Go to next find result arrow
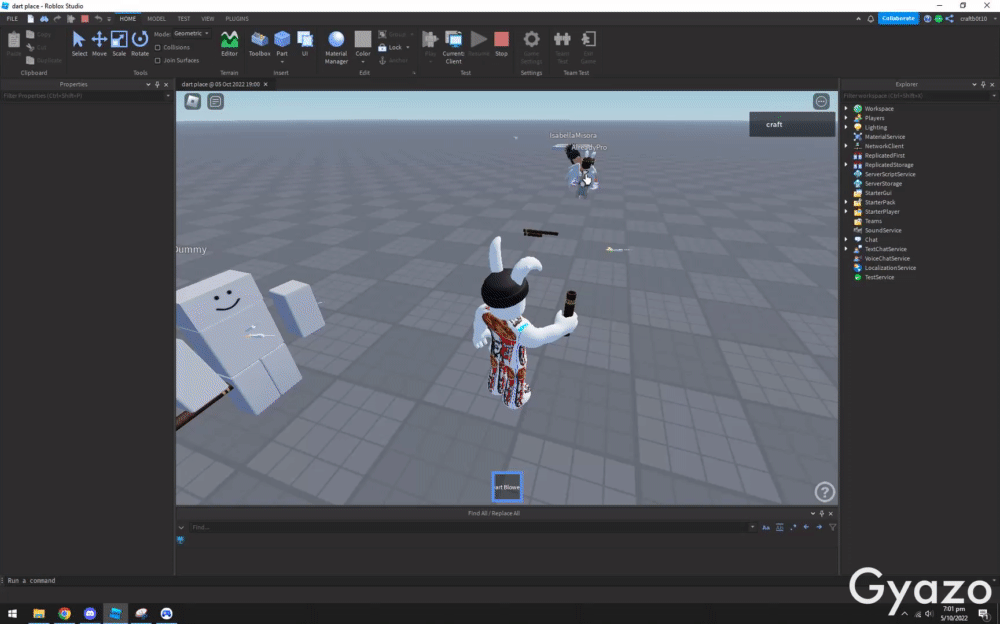The height and width of the screenshot is (624, 1000). pos(819,527)
